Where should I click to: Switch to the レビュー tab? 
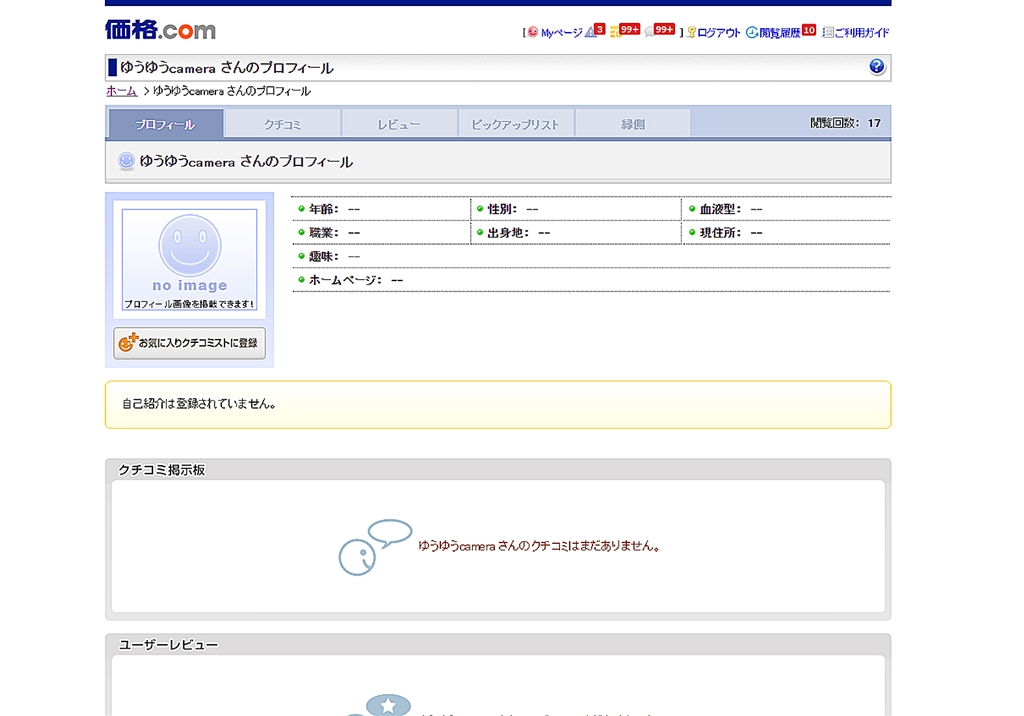tap(398, 124)
